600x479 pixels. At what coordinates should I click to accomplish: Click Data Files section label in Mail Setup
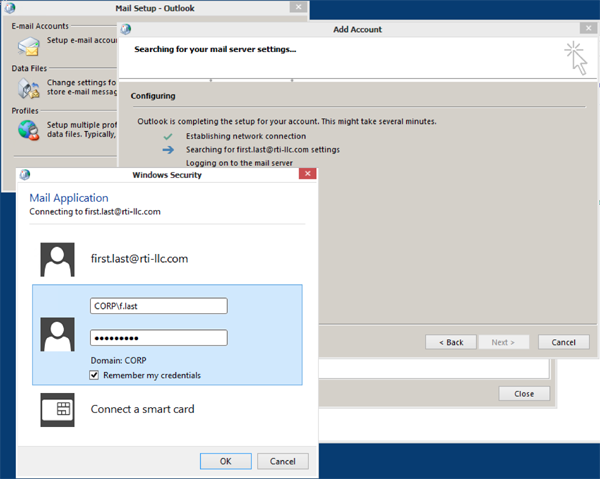point(29,68)
